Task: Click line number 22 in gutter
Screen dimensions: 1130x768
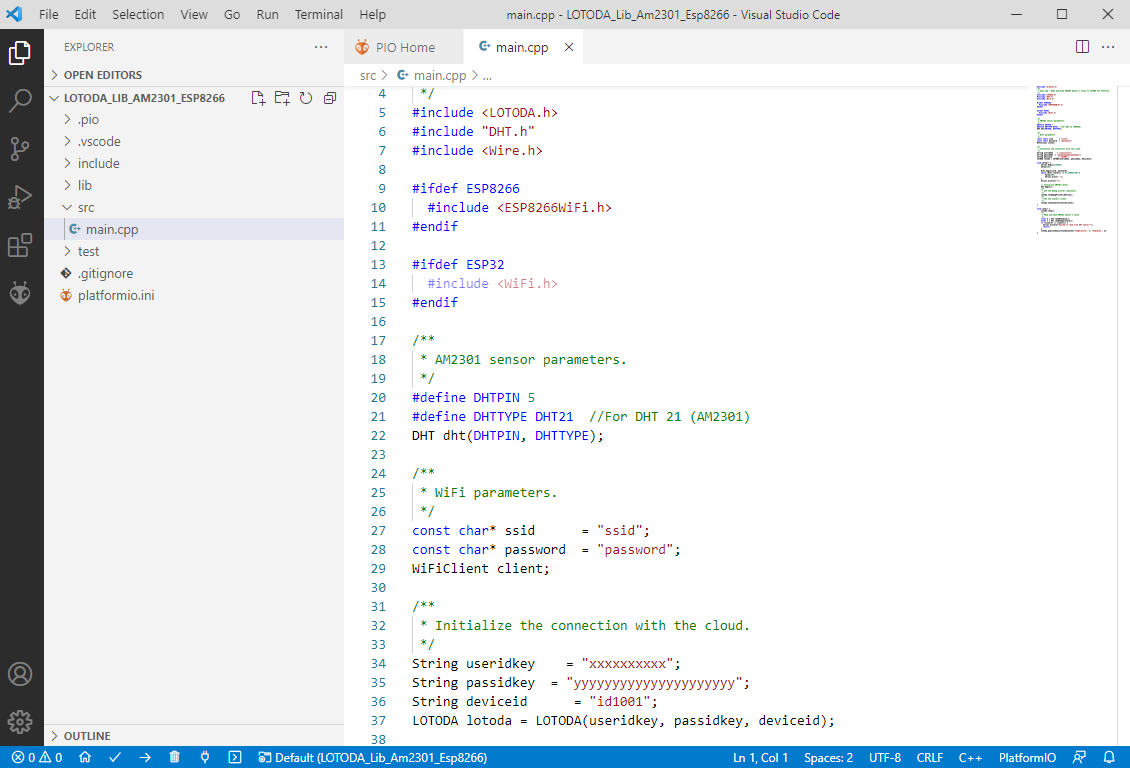Action: [x=378, y=436]
